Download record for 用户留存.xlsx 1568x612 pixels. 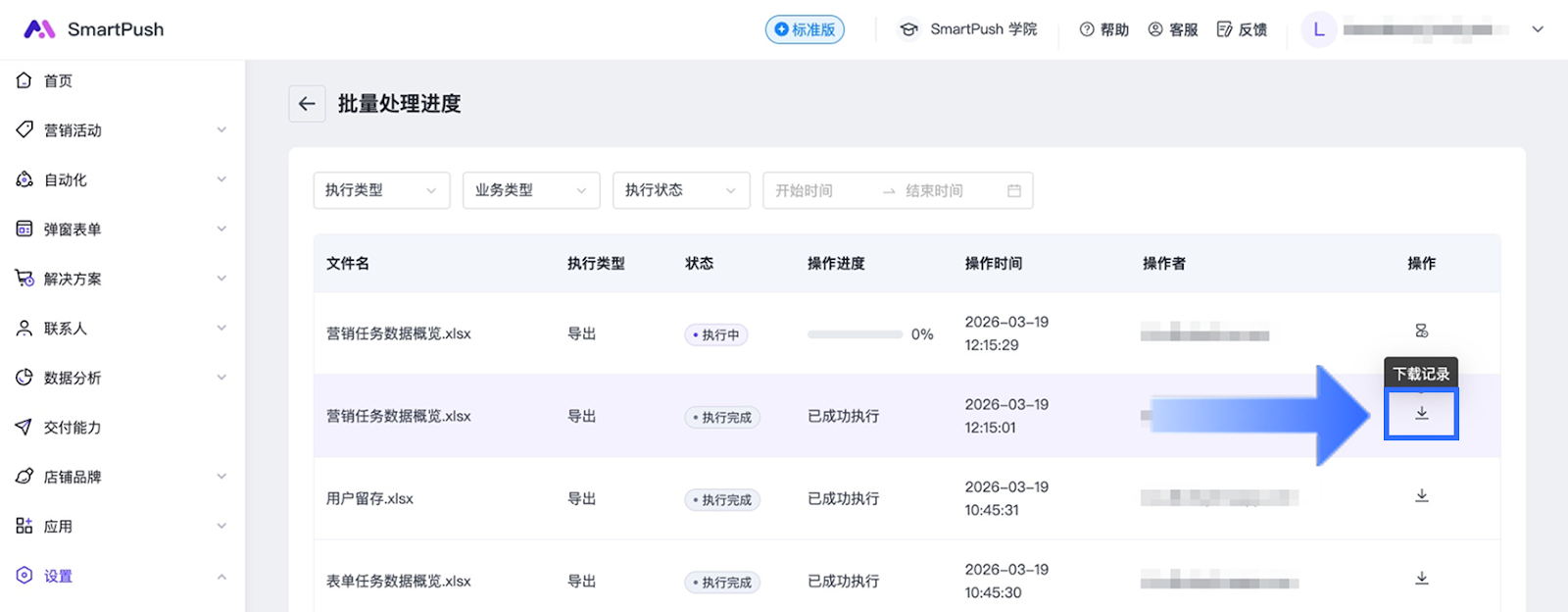coord(1421,496)
